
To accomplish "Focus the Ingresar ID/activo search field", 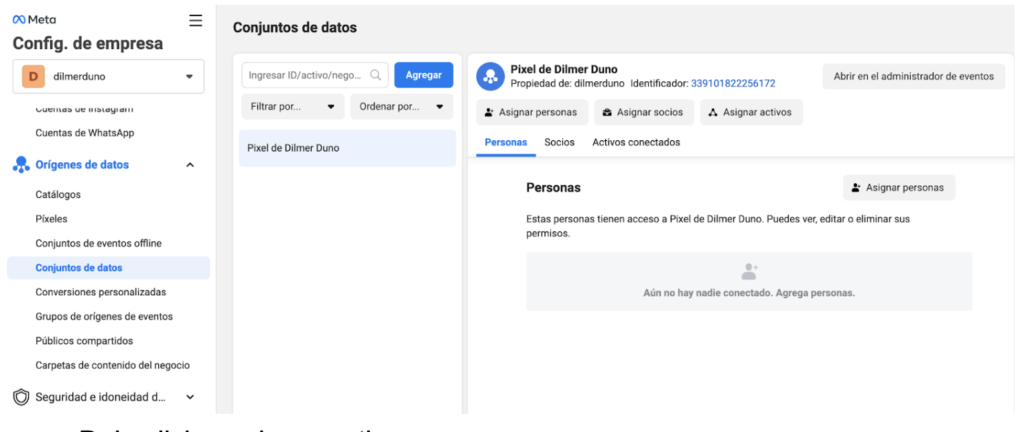I will [x=315, y=75].
